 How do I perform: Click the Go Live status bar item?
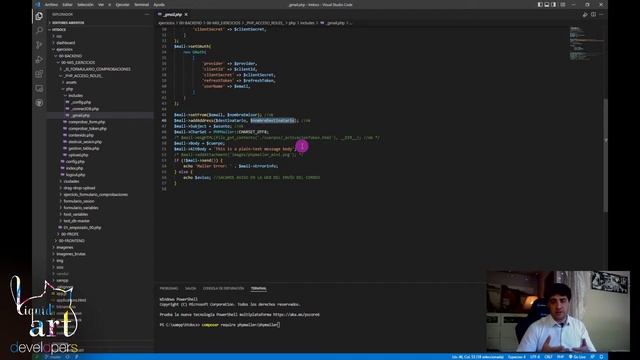pyautogui.click(x=577, y=357)
